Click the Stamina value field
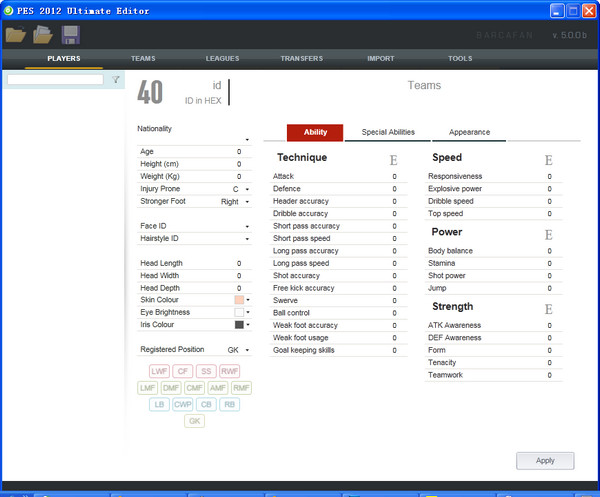The width and height of the screenshot is (600, 497). (x=549, y=263)
